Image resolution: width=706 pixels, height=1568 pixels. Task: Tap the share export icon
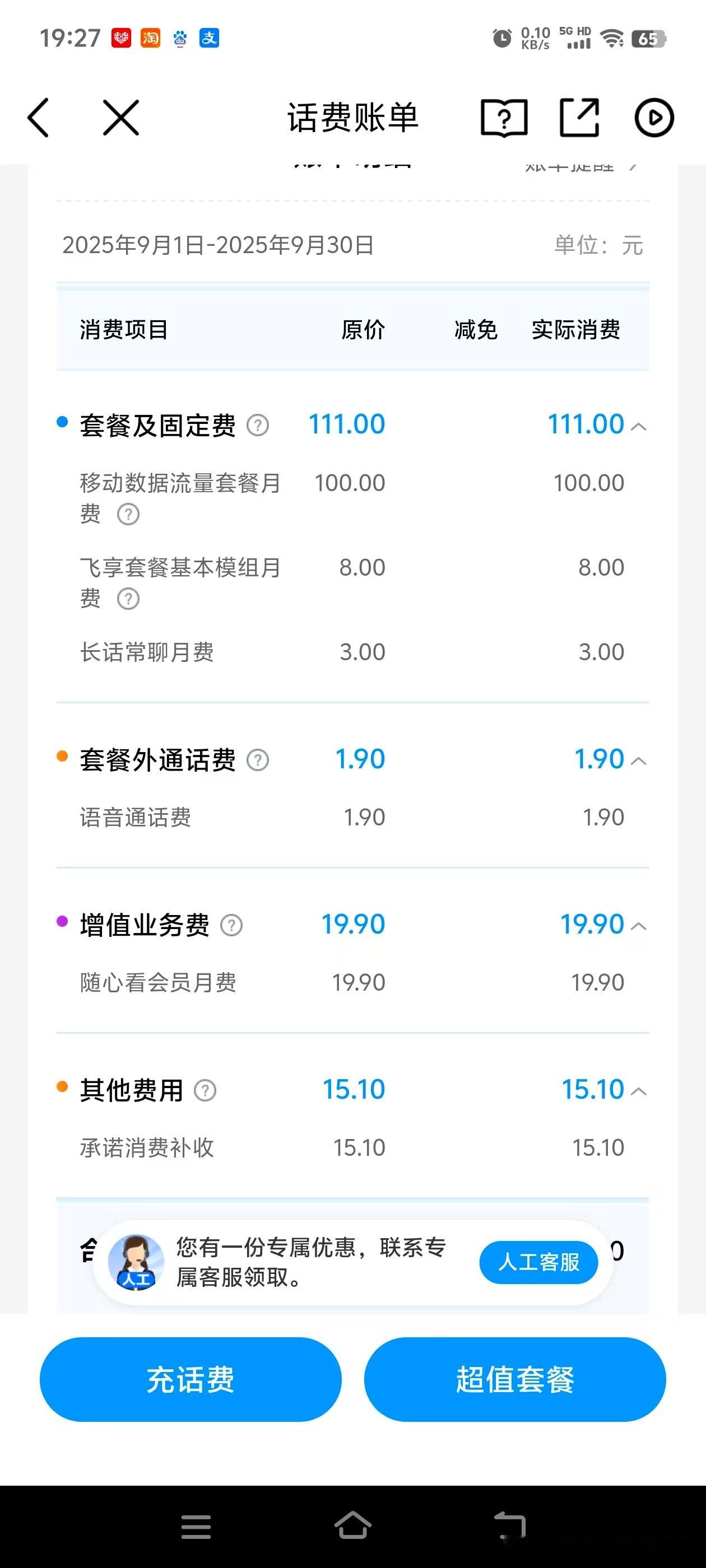579,118
